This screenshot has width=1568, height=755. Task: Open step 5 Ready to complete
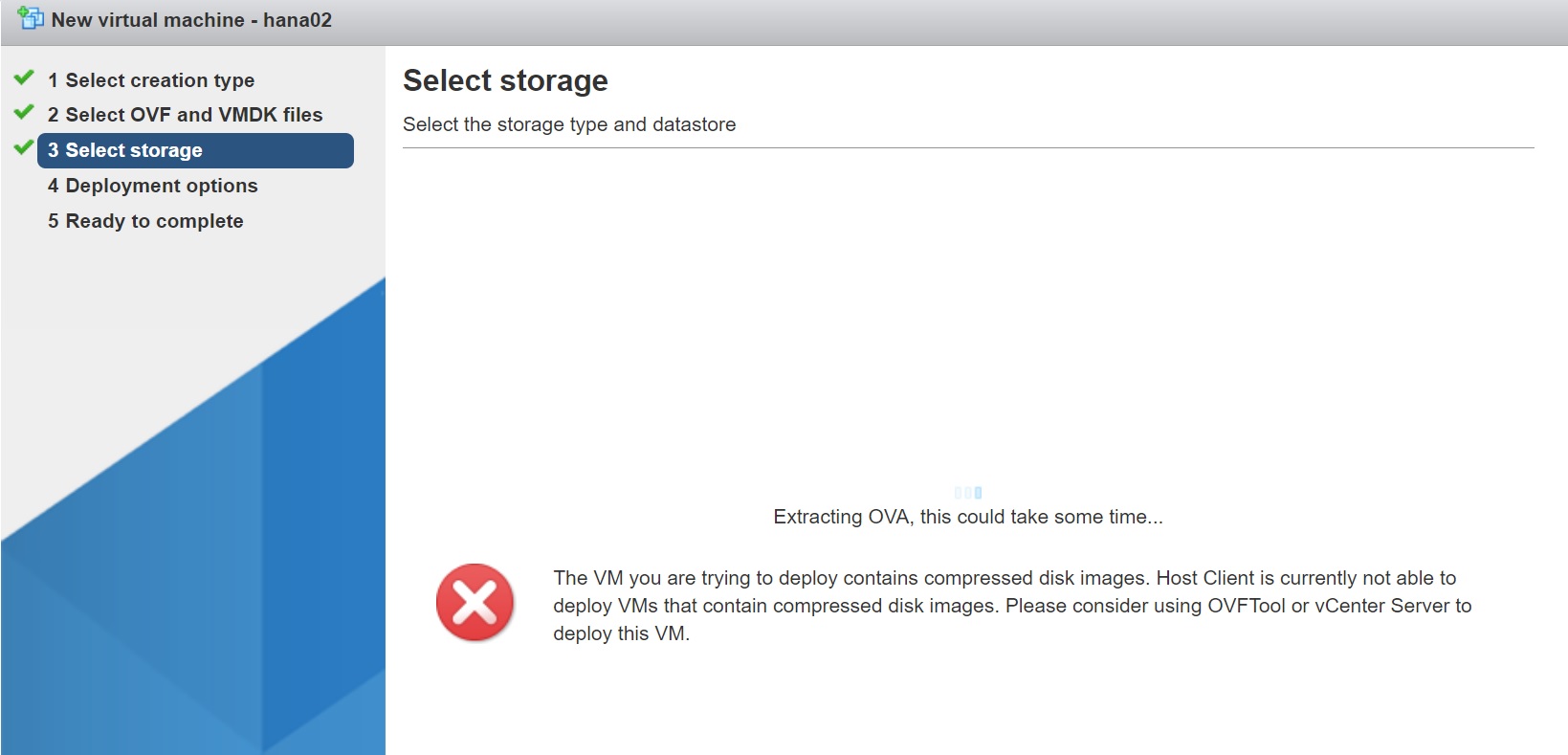[x=145, y=221]
